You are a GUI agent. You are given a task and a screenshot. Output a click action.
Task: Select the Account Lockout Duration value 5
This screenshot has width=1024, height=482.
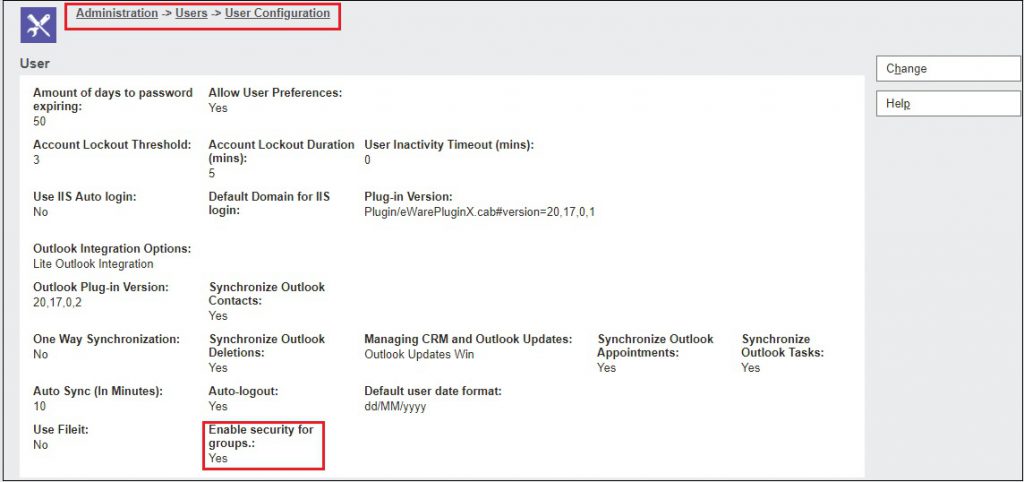pyautogui.click(x=212, y=173)
